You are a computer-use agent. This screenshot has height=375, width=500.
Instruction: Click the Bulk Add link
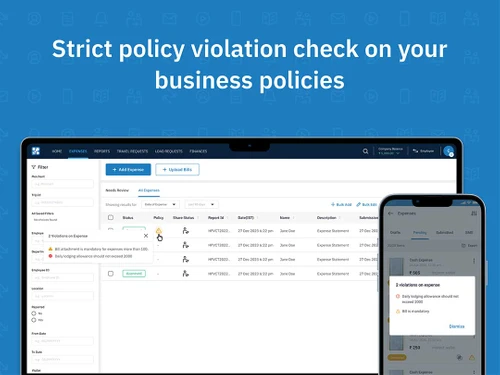(341, 204)
